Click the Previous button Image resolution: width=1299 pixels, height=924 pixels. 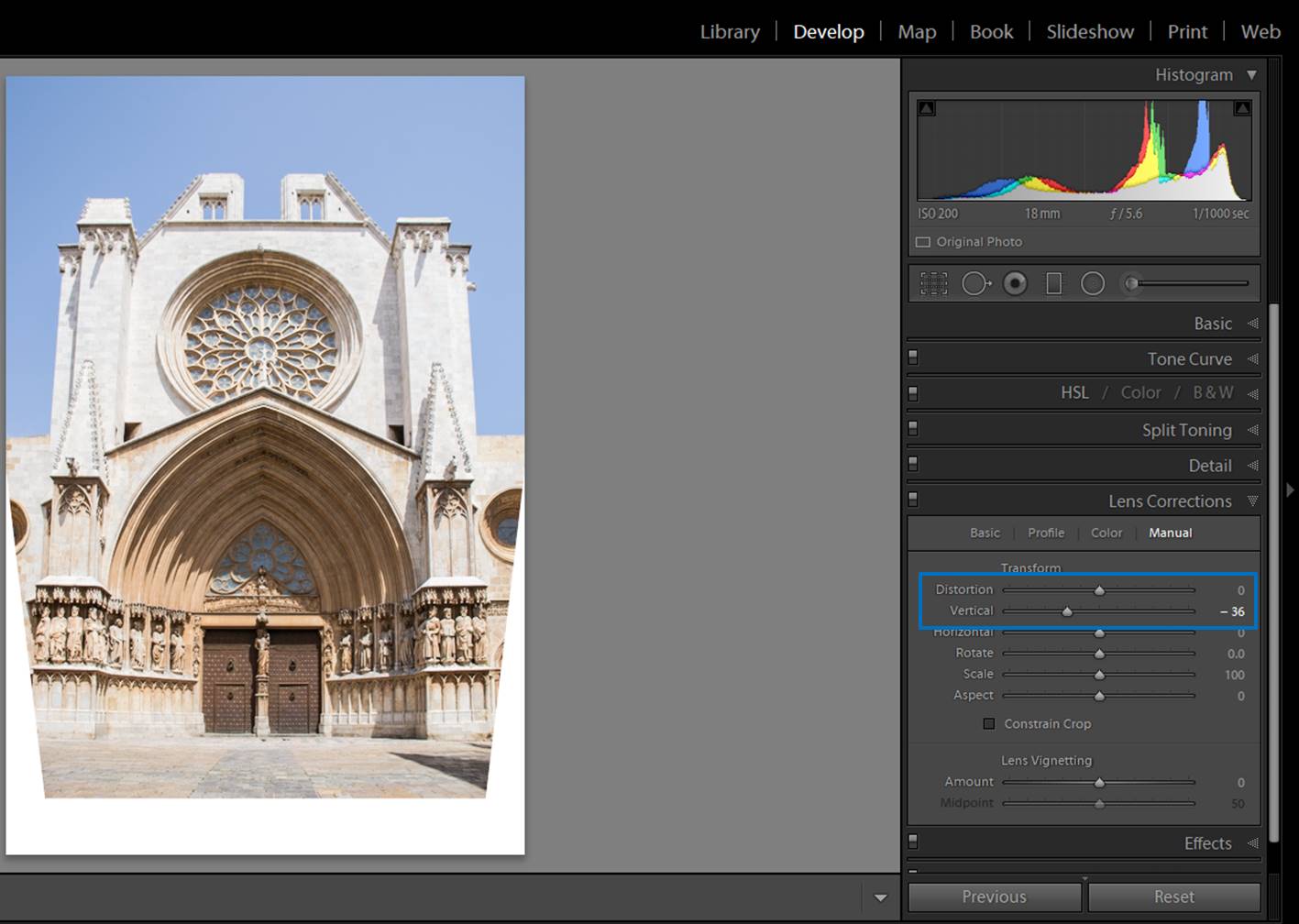coord(995,896)
